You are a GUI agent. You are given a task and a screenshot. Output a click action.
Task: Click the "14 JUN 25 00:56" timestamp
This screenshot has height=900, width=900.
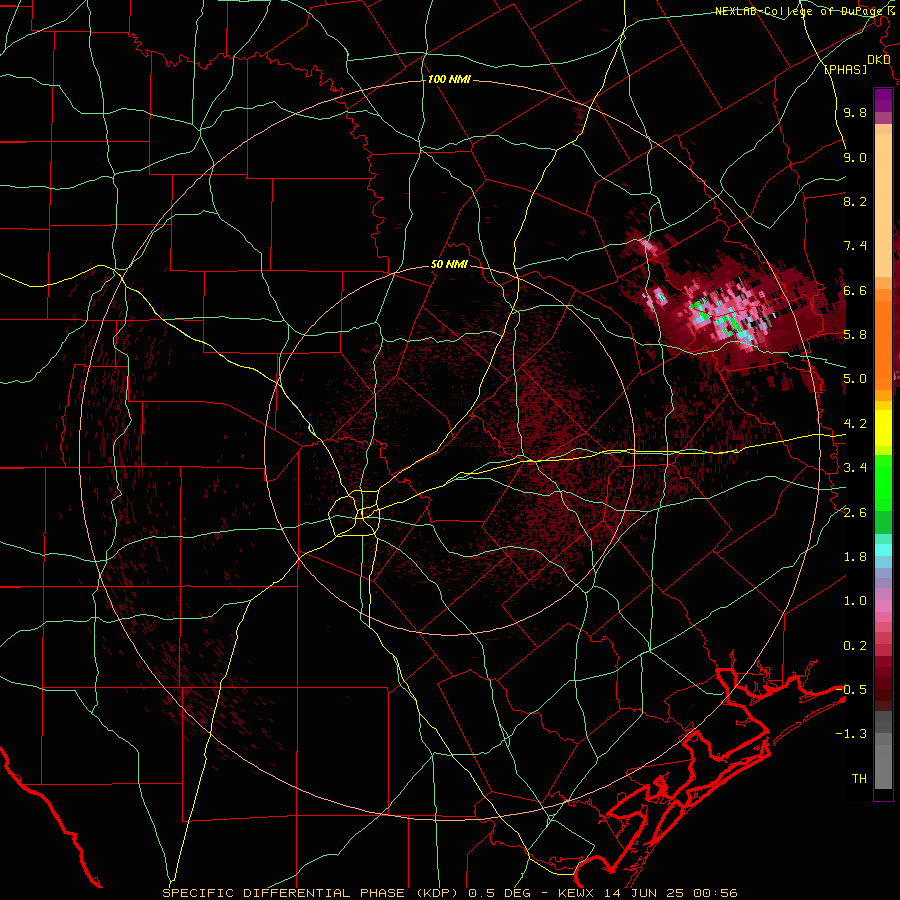(x=669, y=893)
